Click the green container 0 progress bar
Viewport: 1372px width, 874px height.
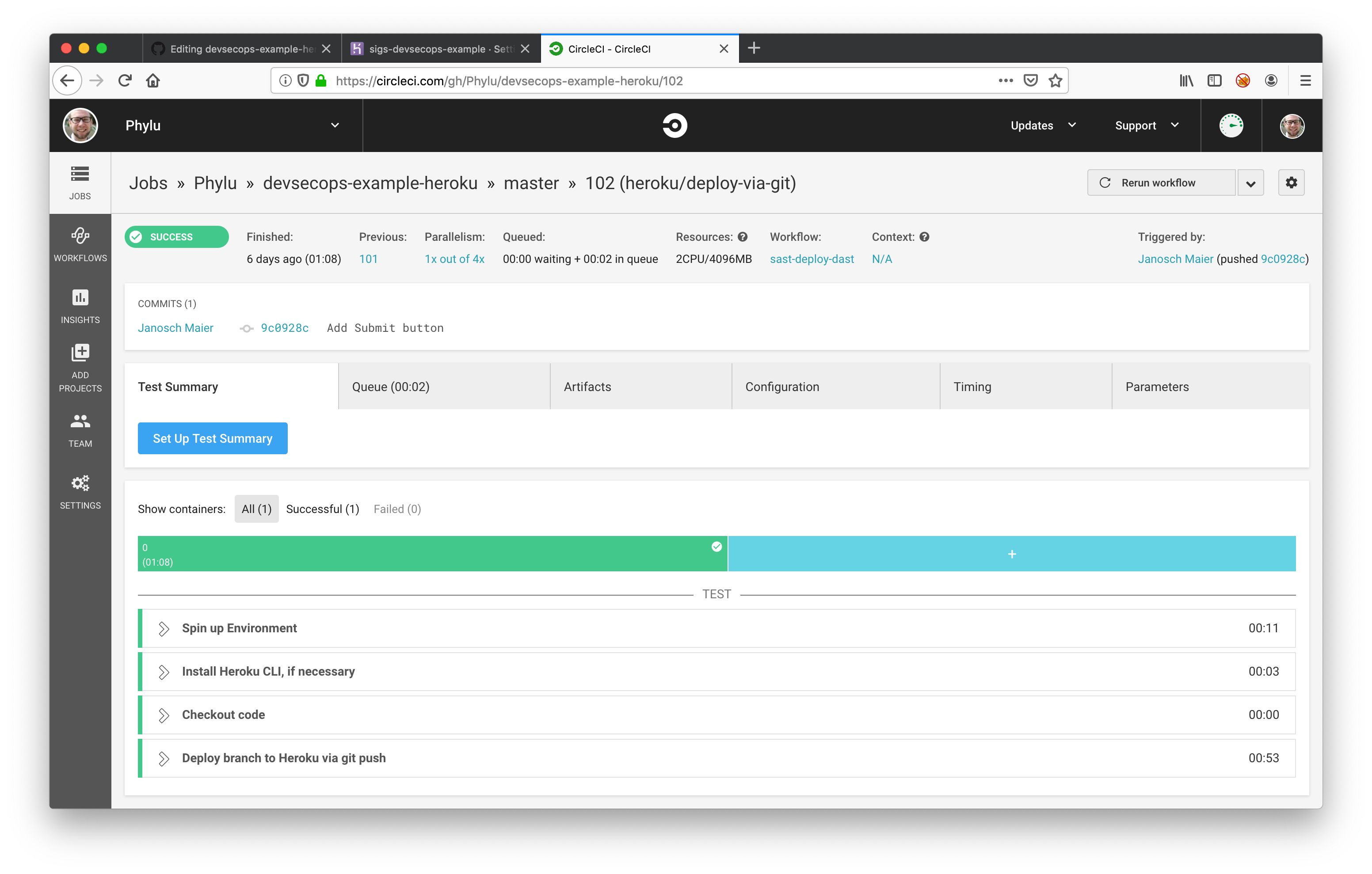click(x=432, y=554)
